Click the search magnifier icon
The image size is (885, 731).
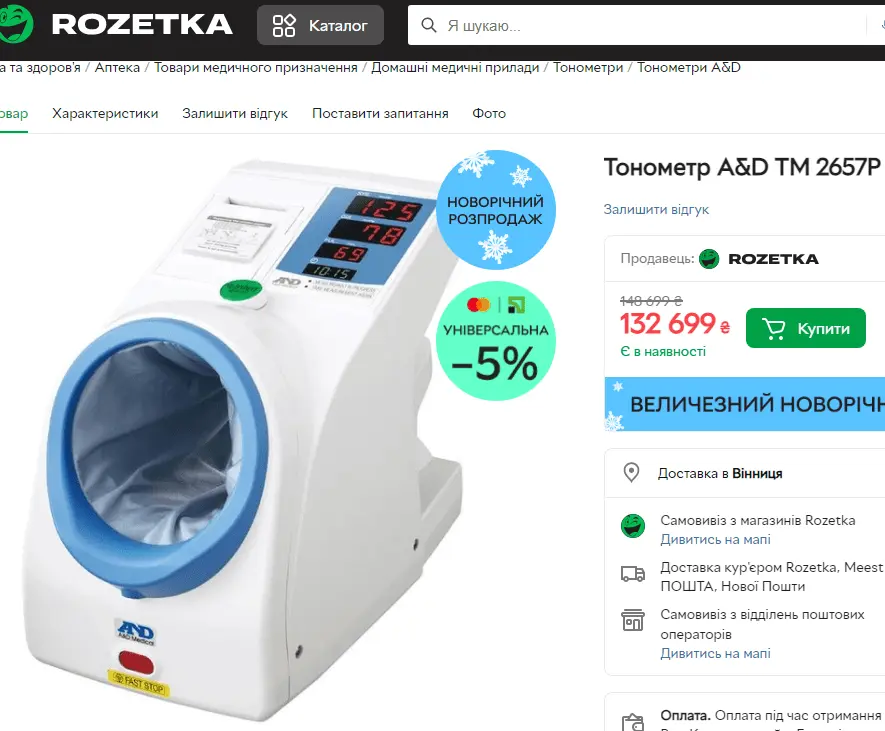point(429,25)
